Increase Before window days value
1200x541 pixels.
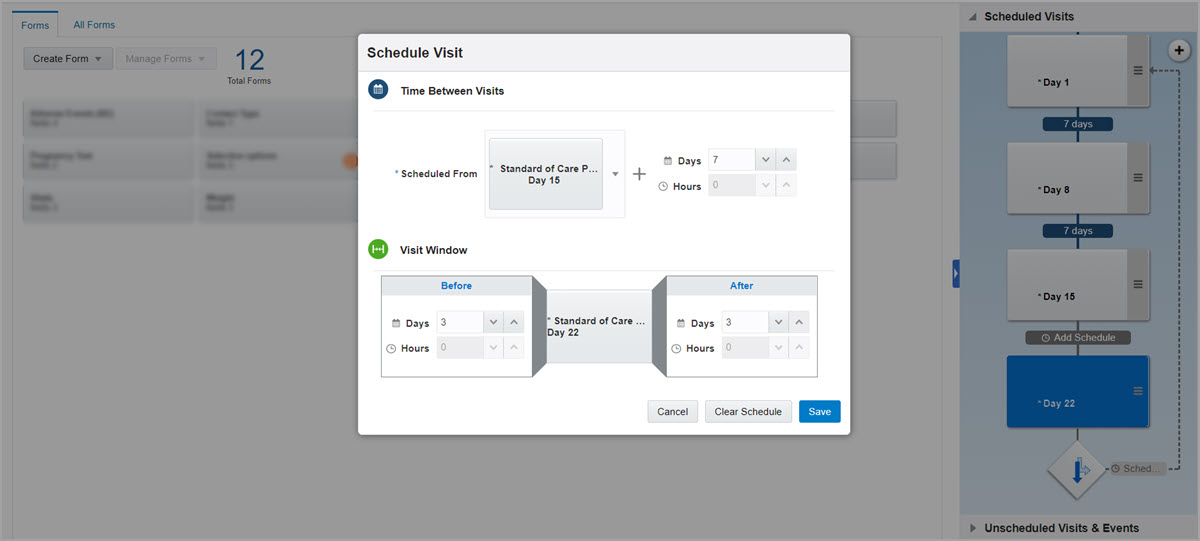coord(514,322)
